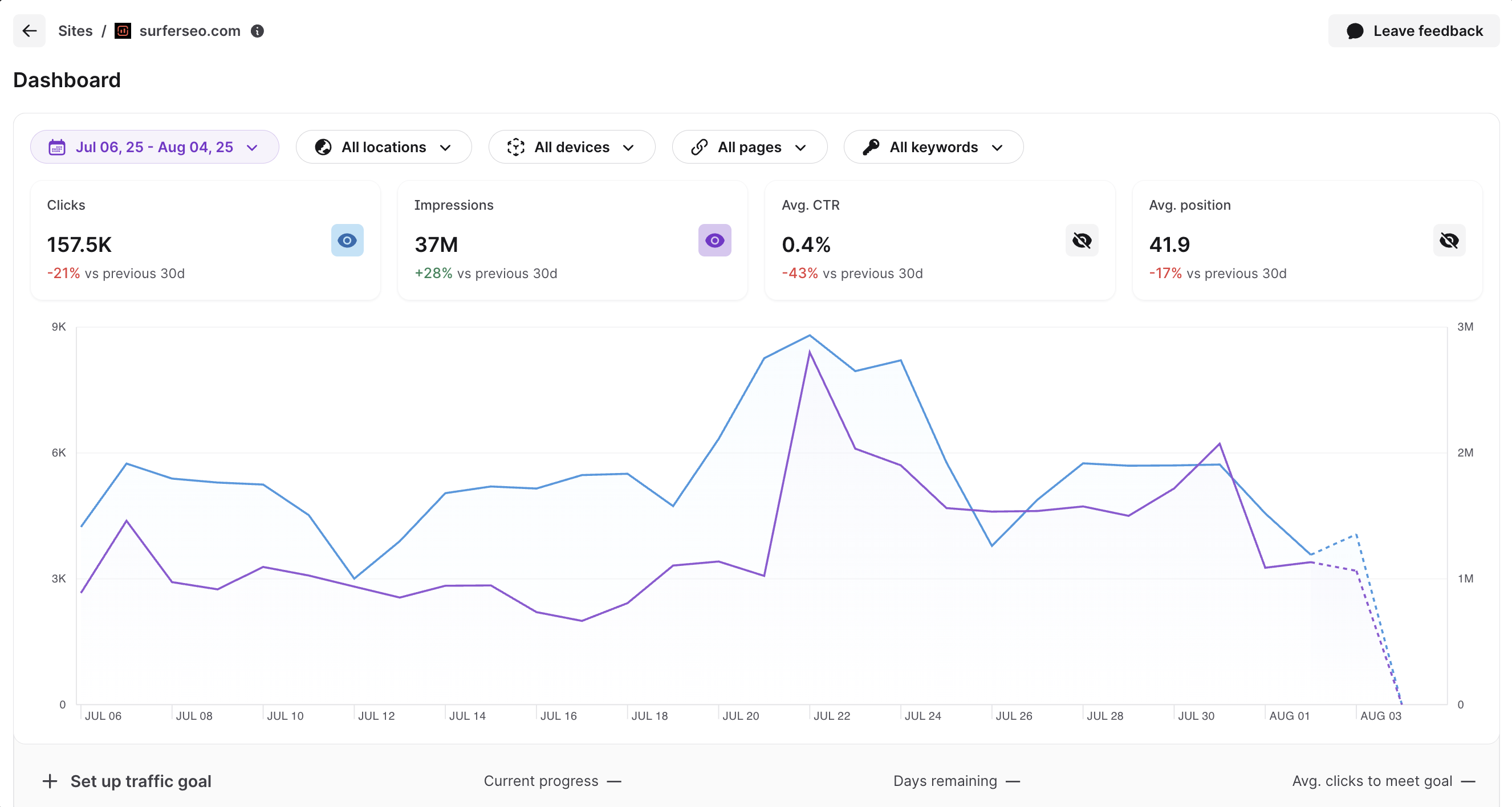Expand the All keywords dropdown chevron
1512x807 pixels.
point(997,148)
